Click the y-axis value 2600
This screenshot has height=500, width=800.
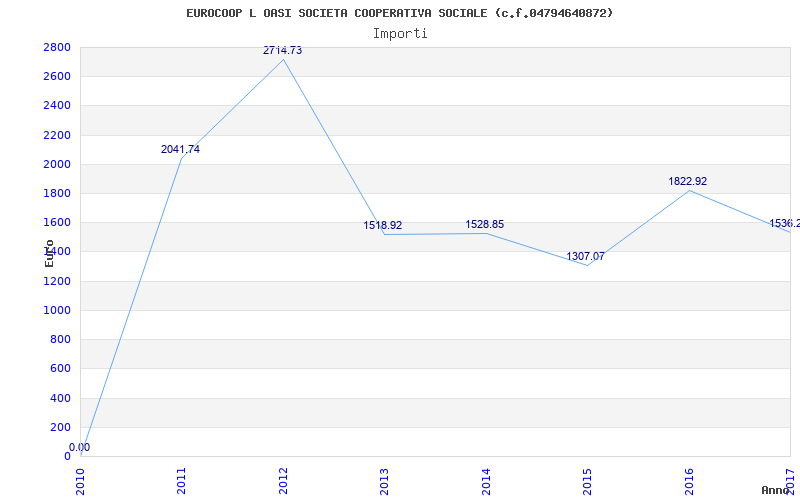[57, 77]
